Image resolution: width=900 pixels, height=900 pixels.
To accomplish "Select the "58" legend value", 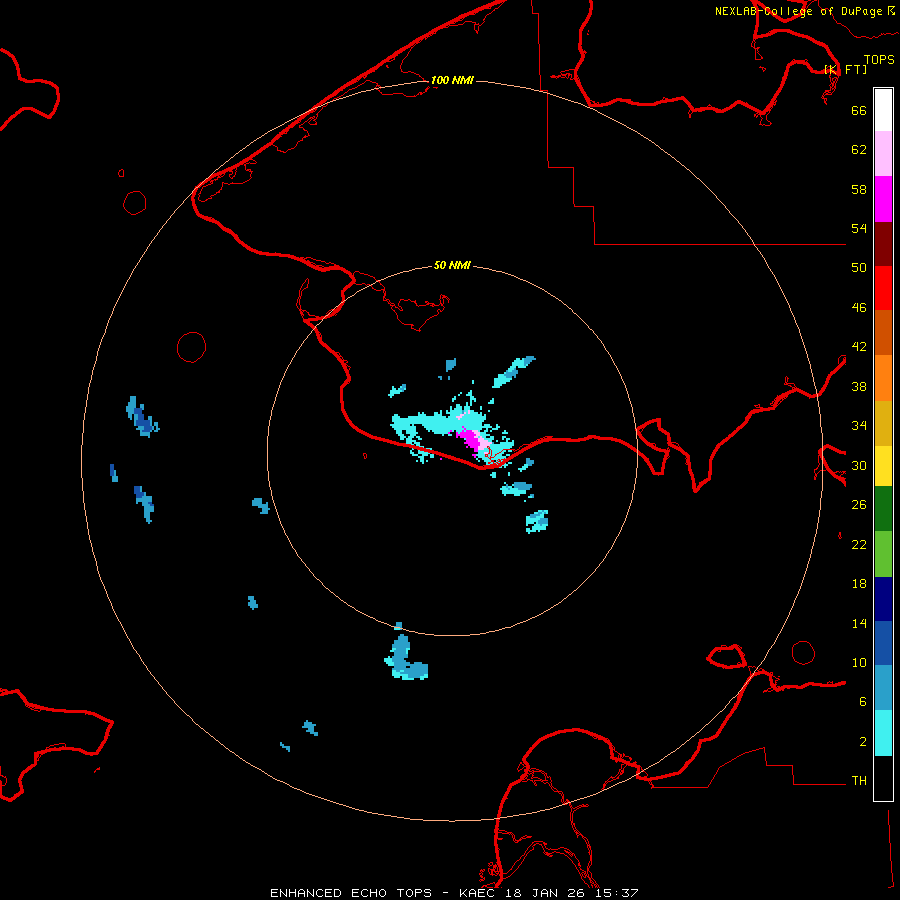I will pyautogui.click(x=859, y=189).
